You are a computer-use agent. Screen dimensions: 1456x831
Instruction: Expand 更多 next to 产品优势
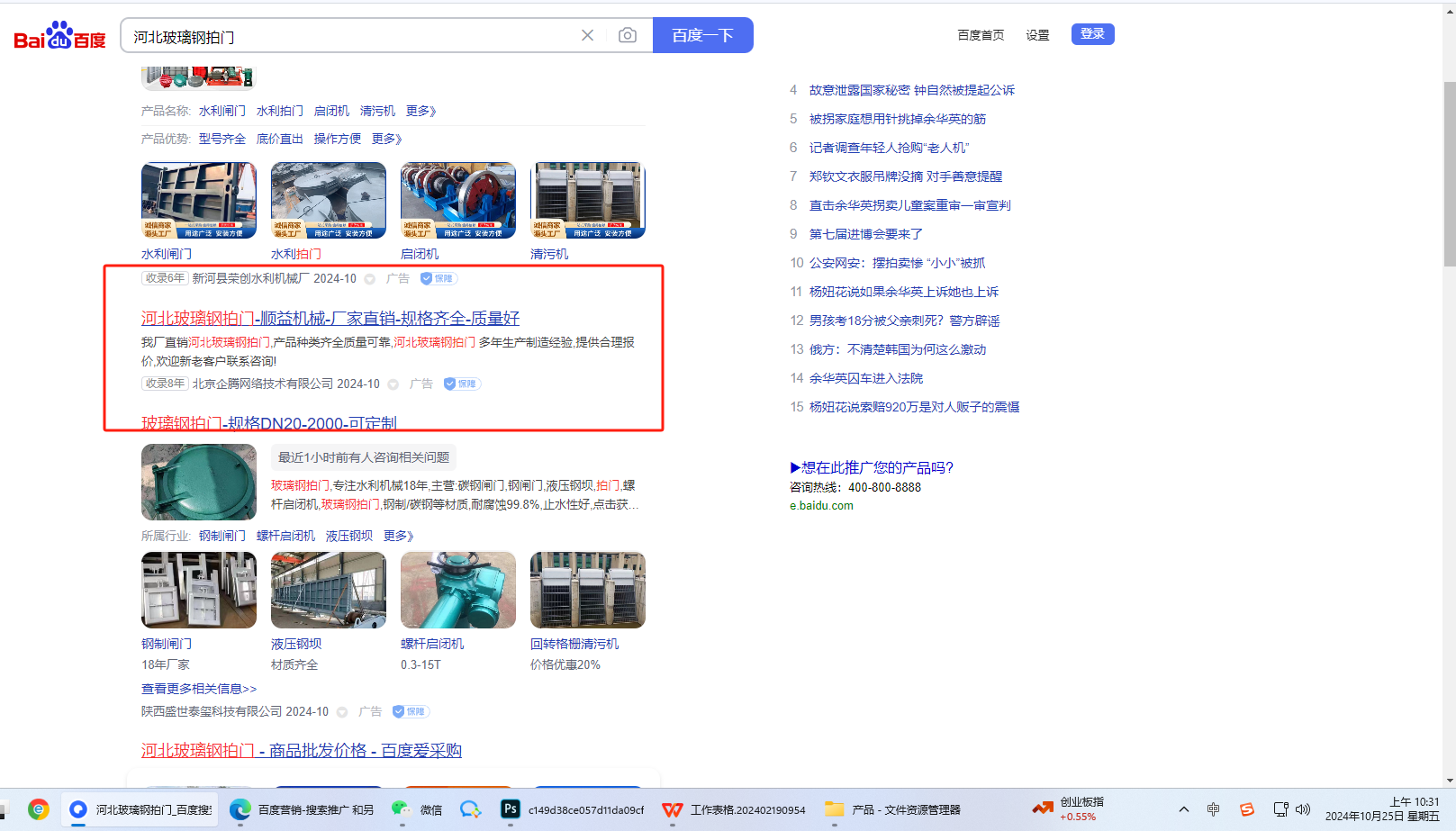(x=386, y=139)
